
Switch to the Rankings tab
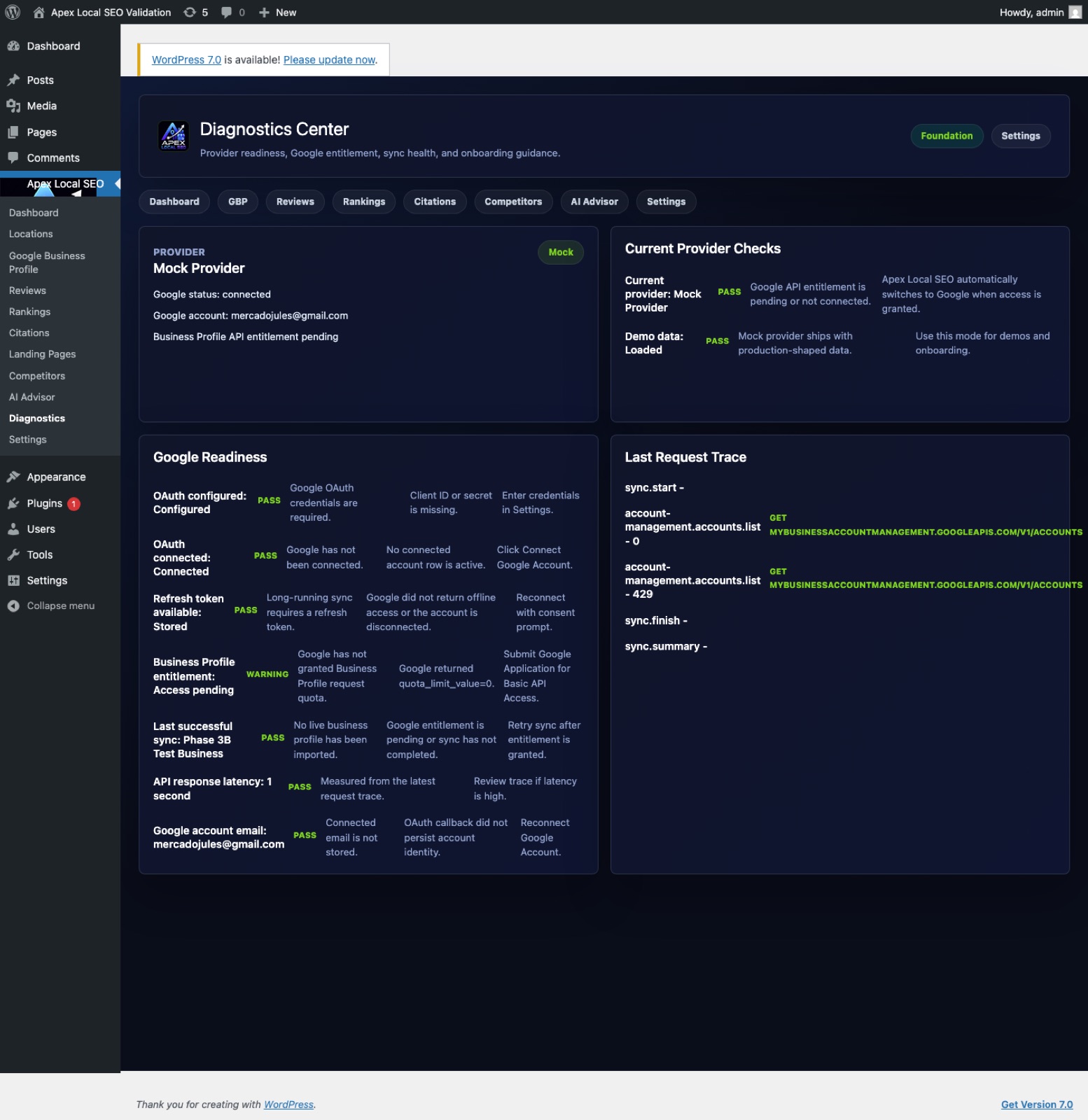coord(364,202)
